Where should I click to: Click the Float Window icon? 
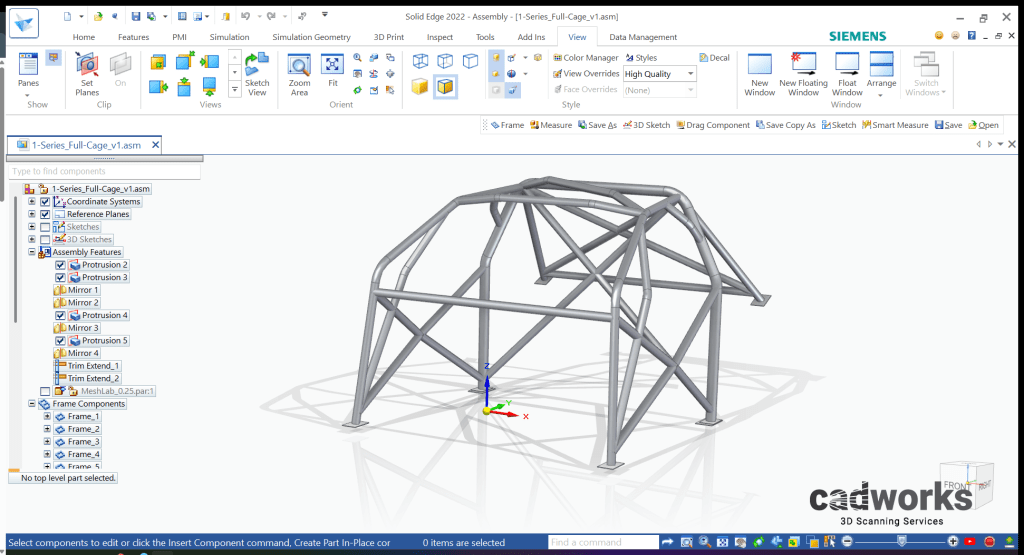click(x=847, y=73)
